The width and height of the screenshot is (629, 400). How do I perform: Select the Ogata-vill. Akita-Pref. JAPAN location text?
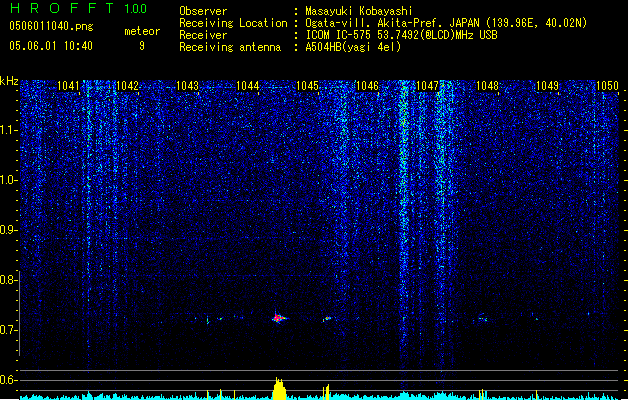coord(446,23)
